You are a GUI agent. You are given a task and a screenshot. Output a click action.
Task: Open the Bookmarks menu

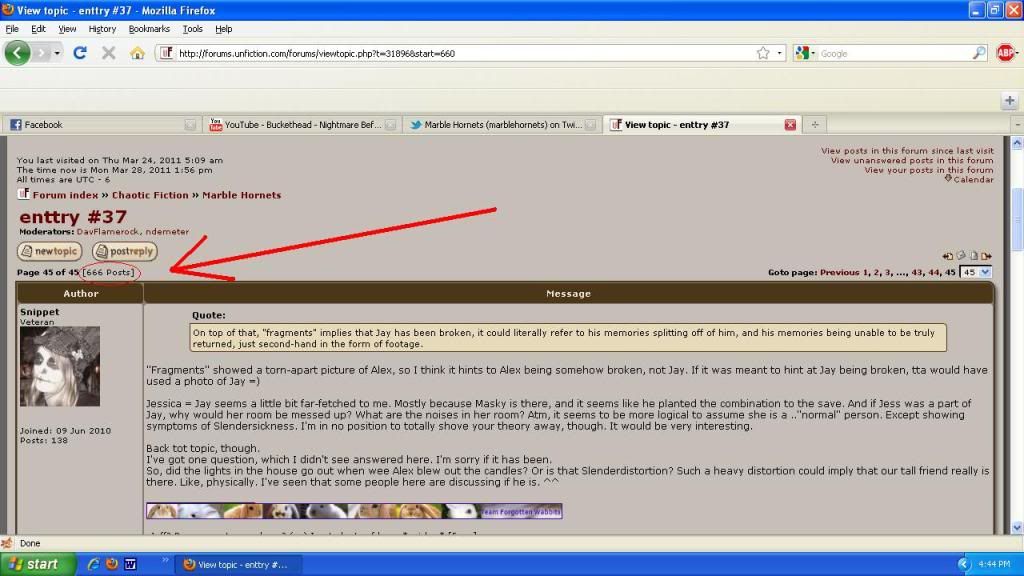pos(149,29)
